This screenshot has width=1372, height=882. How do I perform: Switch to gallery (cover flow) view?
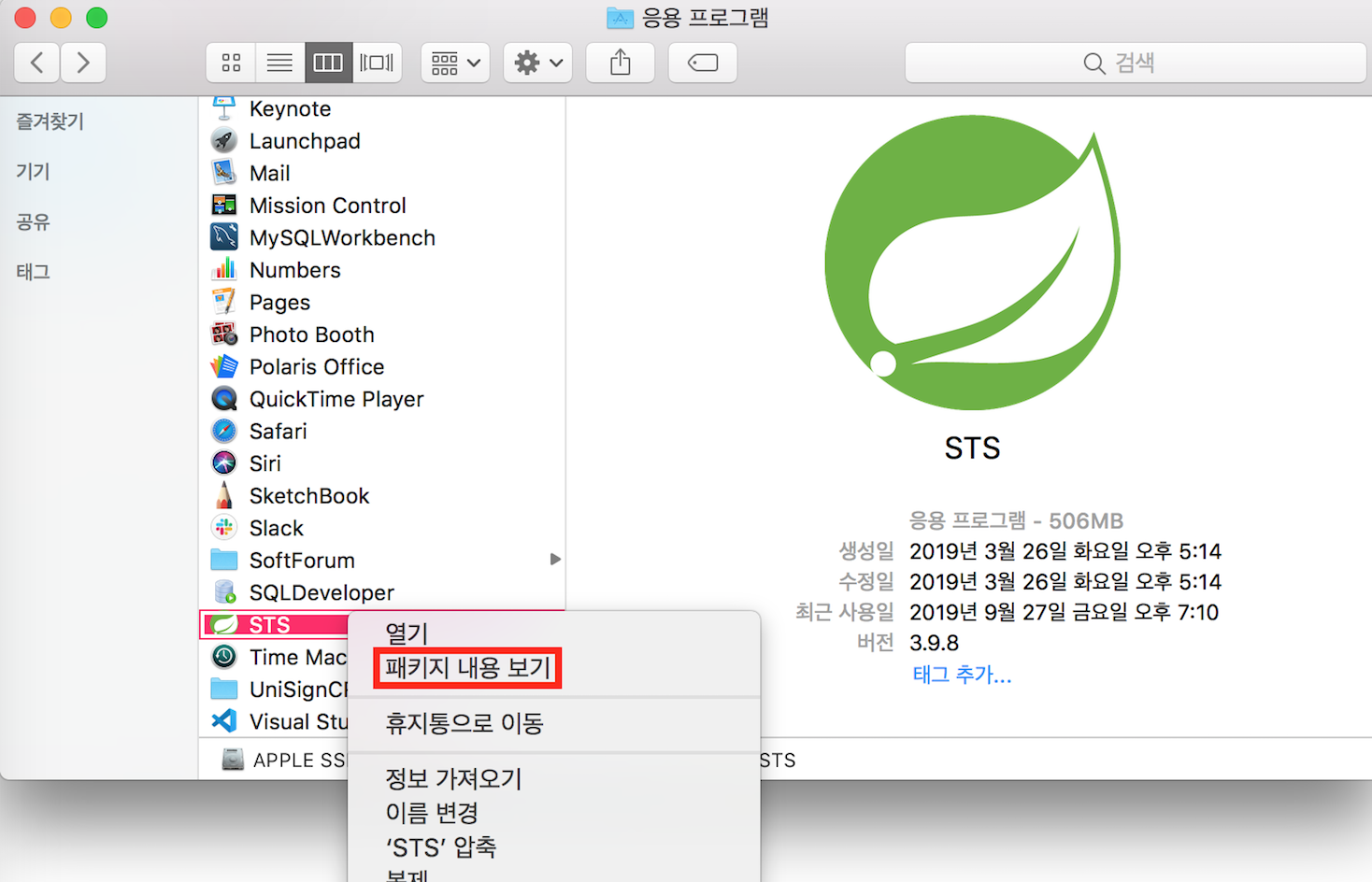pyautogui.click(x=377, y=63)
